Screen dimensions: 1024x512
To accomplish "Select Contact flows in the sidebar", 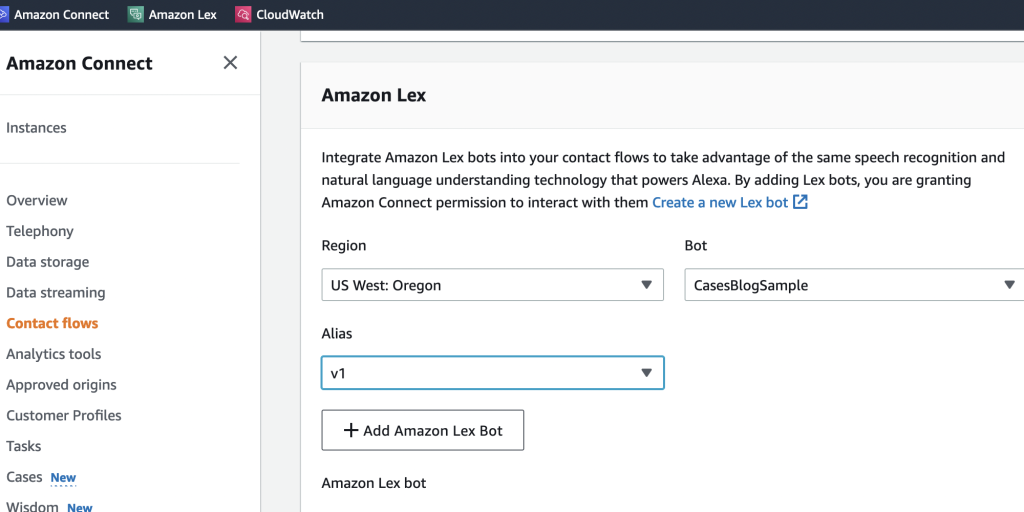I will [52, 323].
